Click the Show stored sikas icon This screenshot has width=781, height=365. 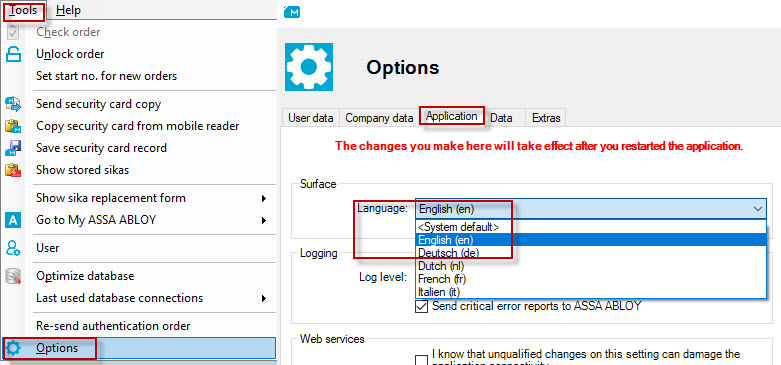(13, 170)
